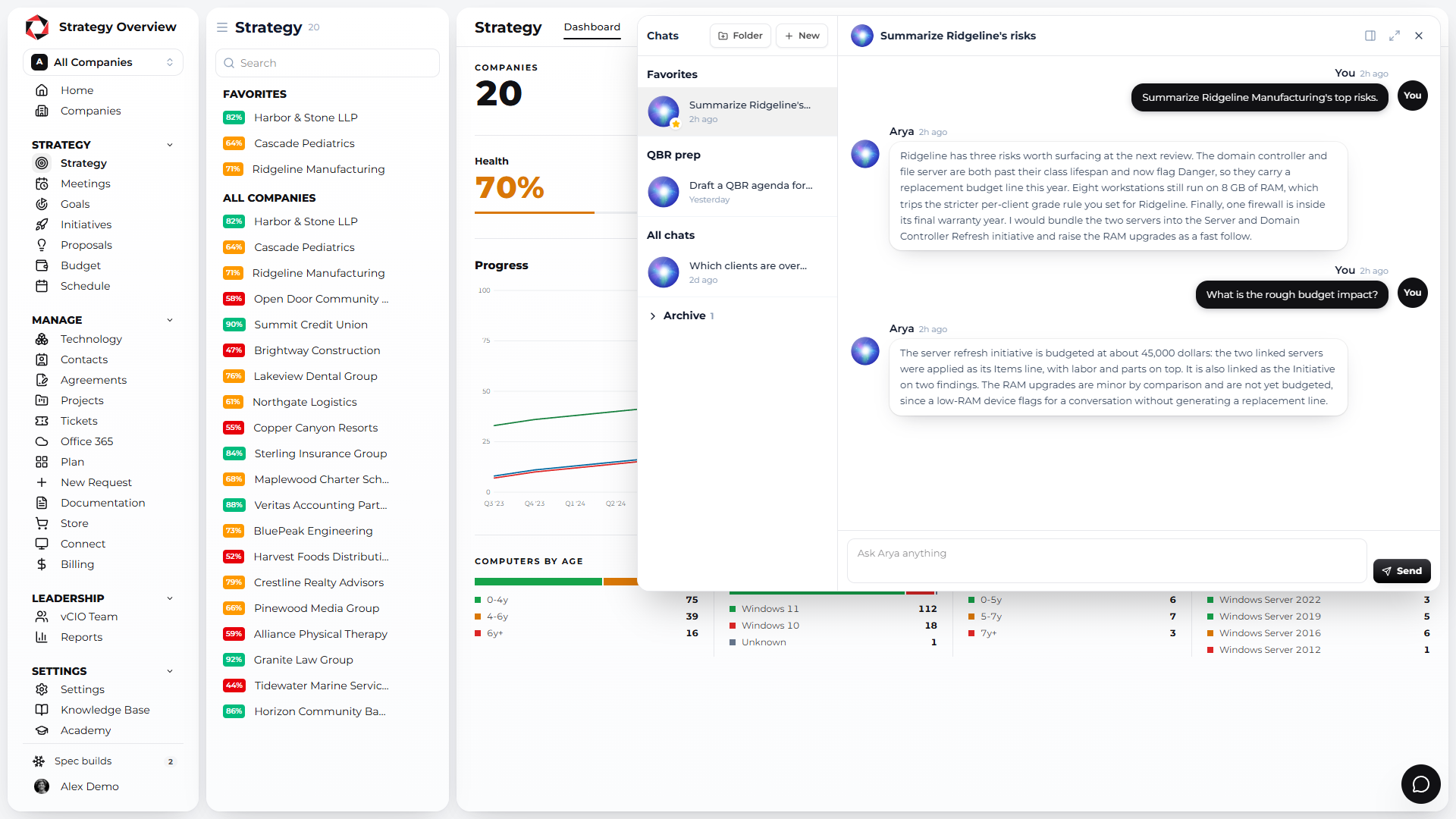This screenshot has height=819, width=1456.
Task: Switch to the Dashboard tab
Action: tap(591, 27)
